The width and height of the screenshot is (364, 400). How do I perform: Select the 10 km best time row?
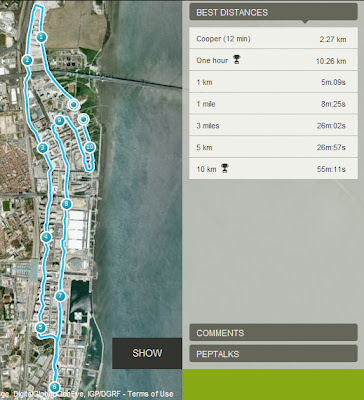273,169
